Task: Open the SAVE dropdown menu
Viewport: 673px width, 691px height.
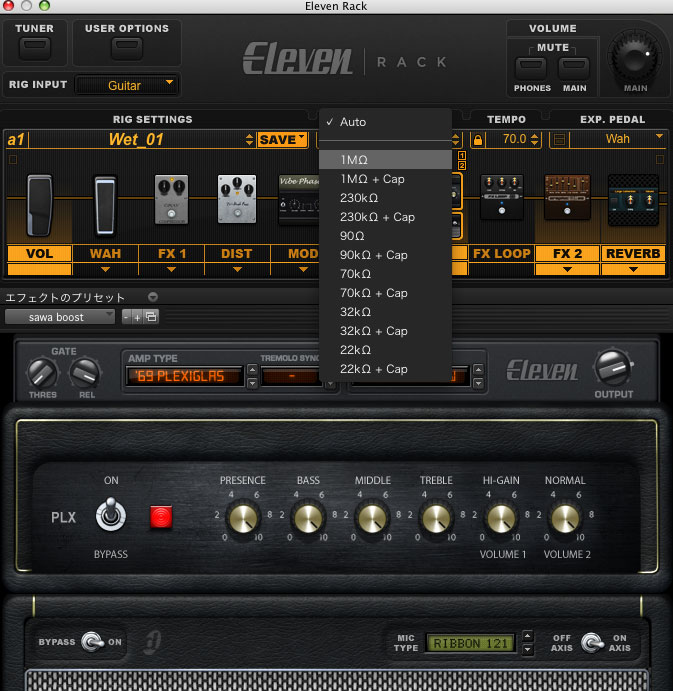Action: 282,140
